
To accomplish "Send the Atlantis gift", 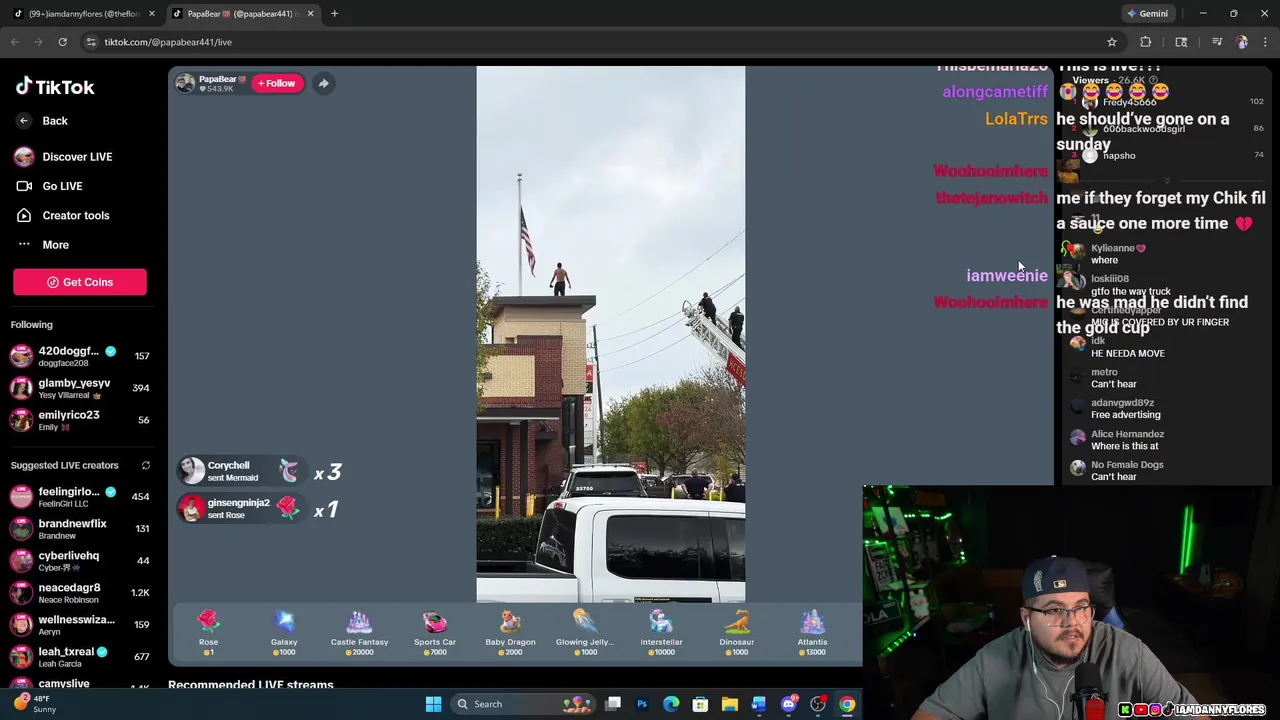I will tap(812, 632).
